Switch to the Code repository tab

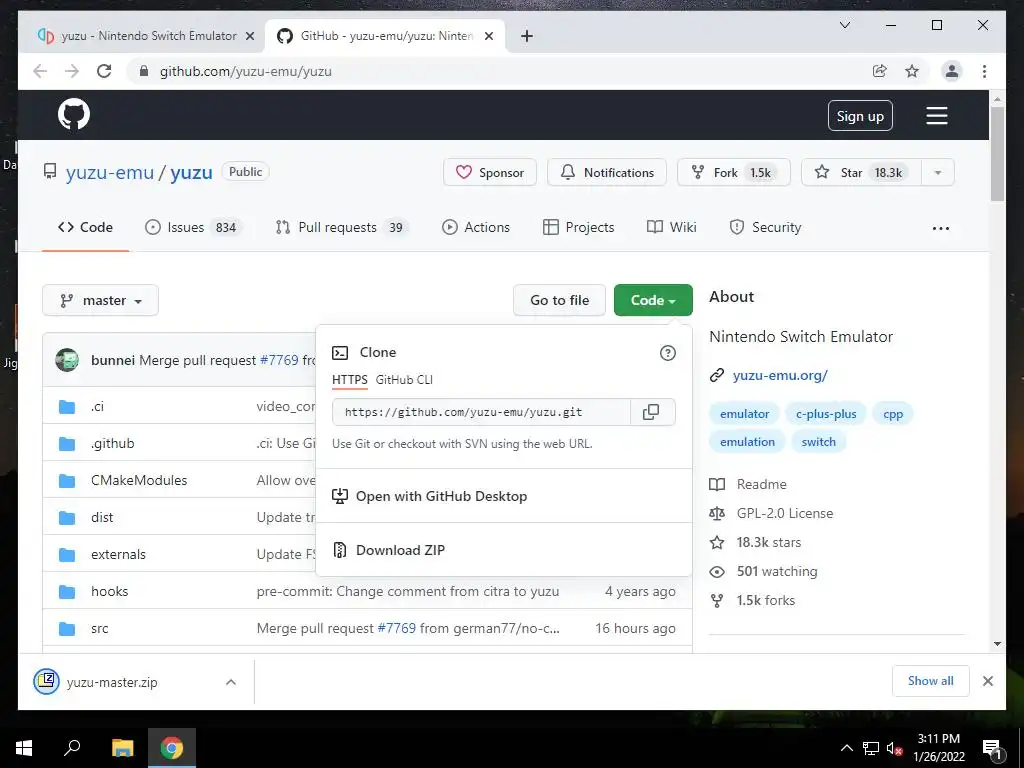pos(86,227)
